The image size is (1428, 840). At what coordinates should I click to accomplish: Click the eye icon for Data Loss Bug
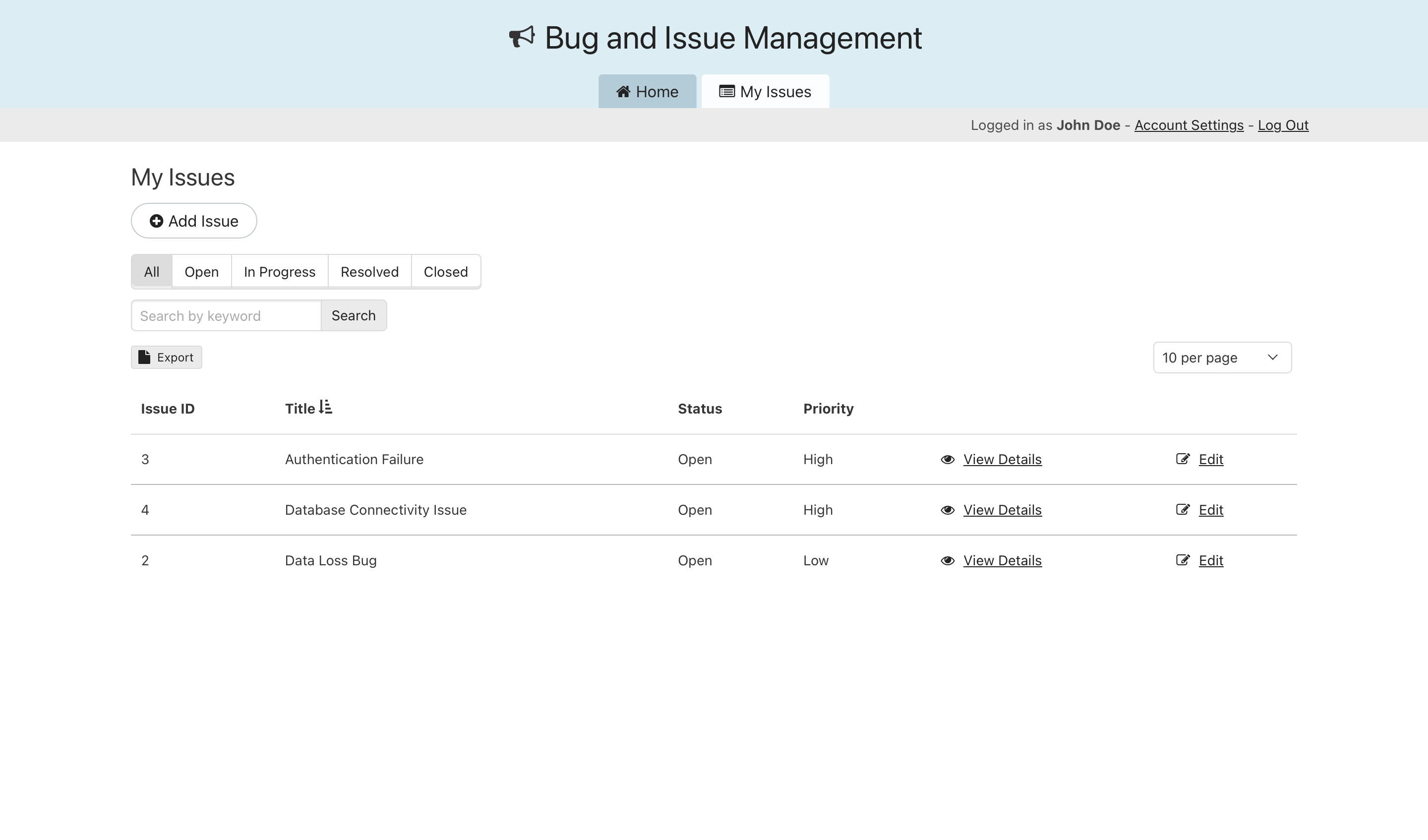coord(948,560)
